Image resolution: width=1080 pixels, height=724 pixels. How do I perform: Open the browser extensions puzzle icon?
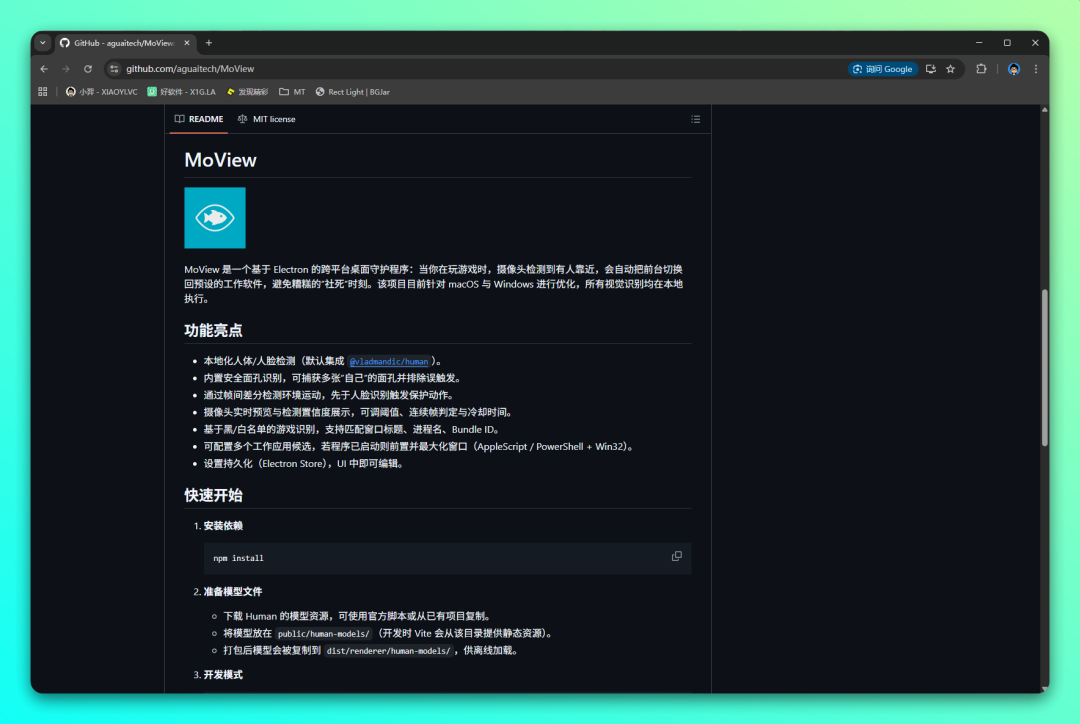click(x=981, y=69)
